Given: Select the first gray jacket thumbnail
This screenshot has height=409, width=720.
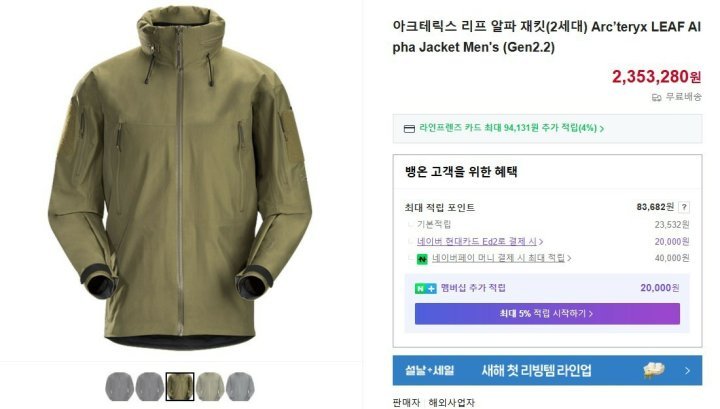Looking at the screenshot, I should point(119,387).
